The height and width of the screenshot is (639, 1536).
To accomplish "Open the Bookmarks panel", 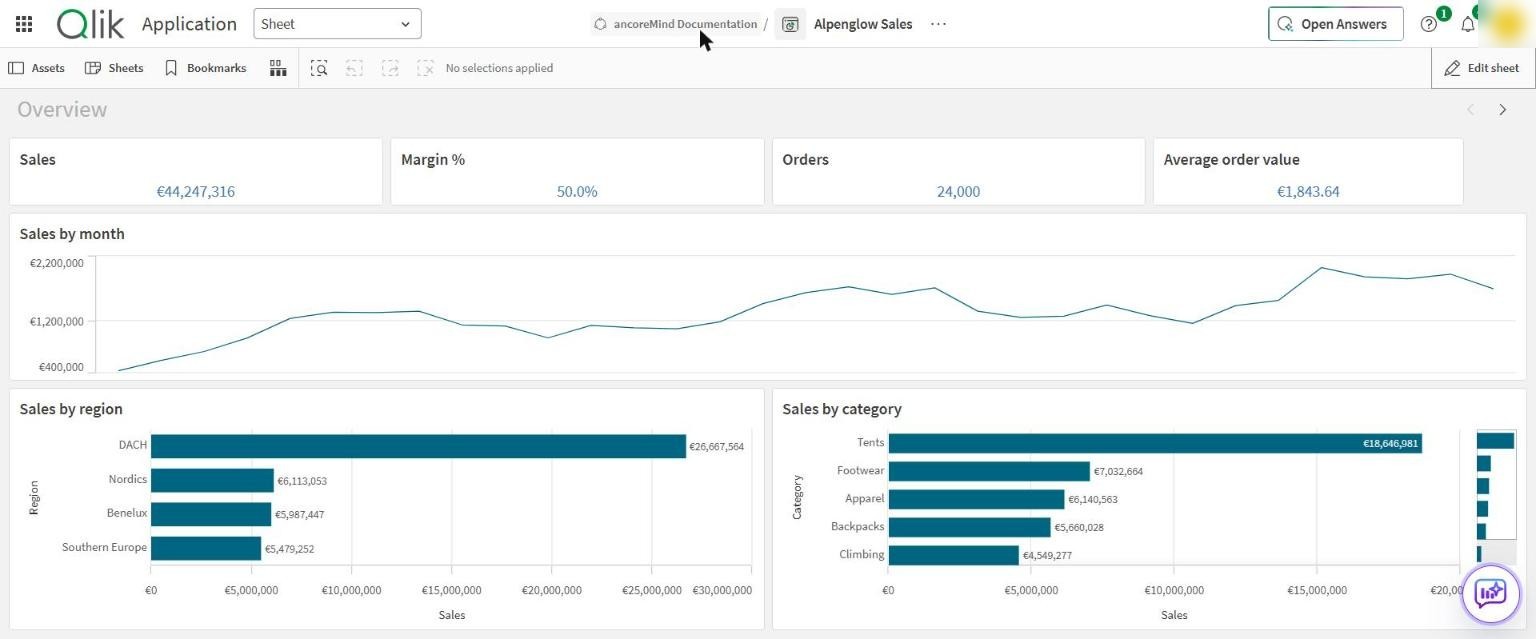I will [x=205, y=68].
